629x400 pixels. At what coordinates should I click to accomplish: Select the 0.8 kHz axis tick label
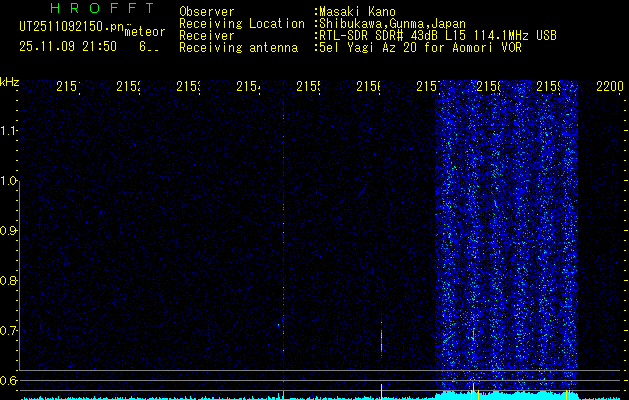coord(8,280)
